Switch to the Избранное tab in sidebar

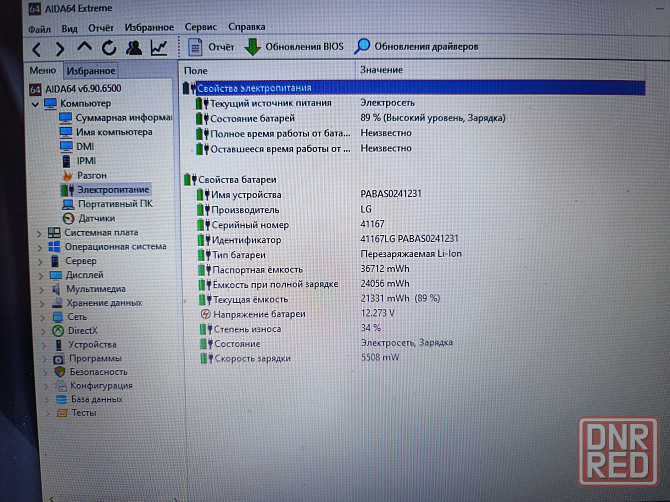(91, 71)
